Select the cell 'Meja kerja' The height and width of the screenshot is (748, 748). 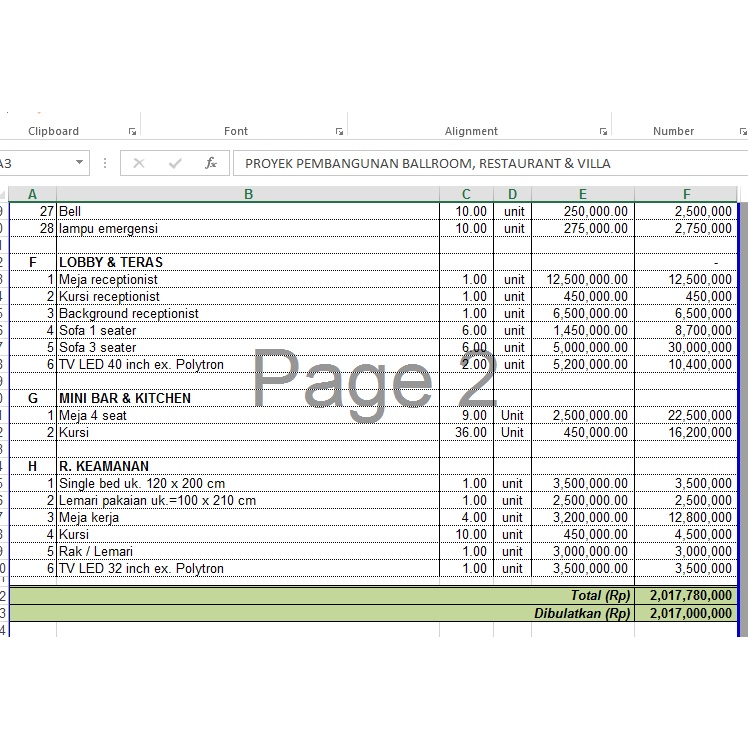(248, 518)
